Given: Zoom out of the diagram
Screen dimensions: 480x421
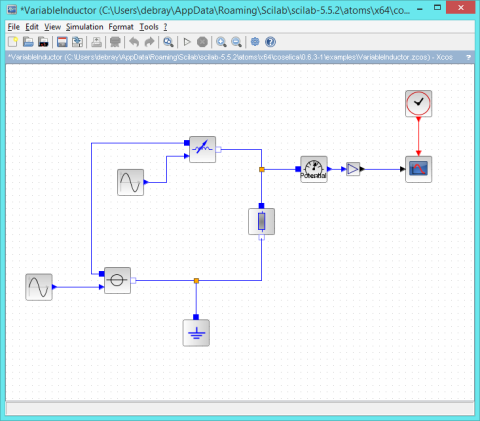Looking at the screenshot, I should pos(236,42).
